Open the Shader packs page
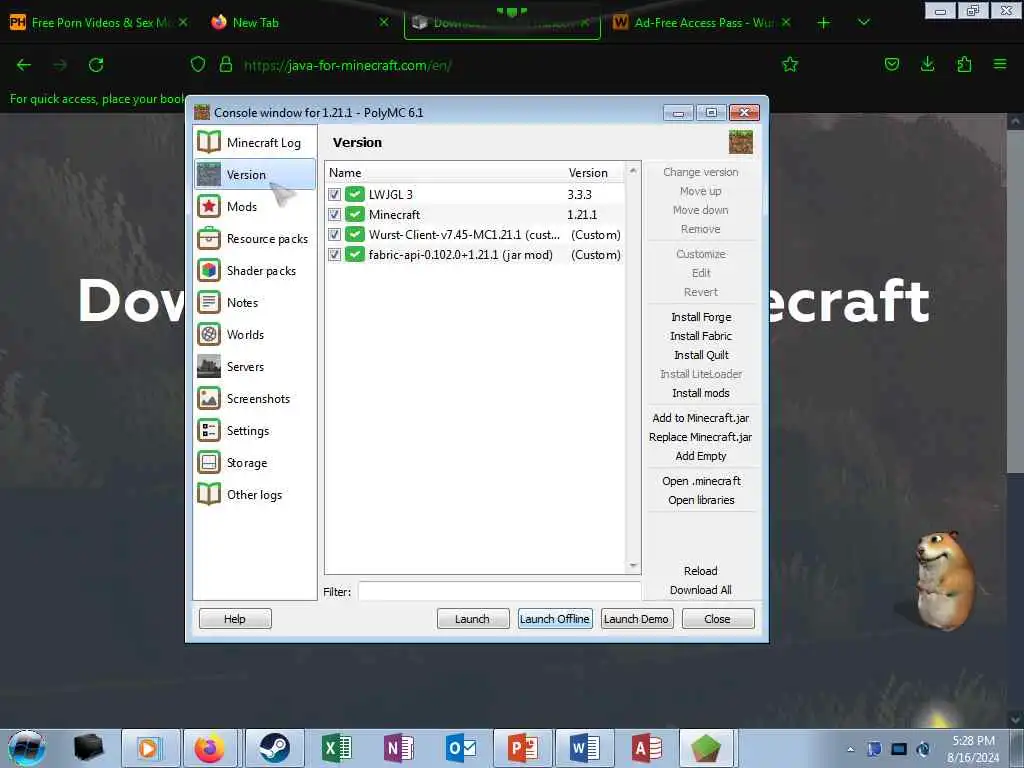The width and height of the screenshot is (1024, 768). click(255, 270)
